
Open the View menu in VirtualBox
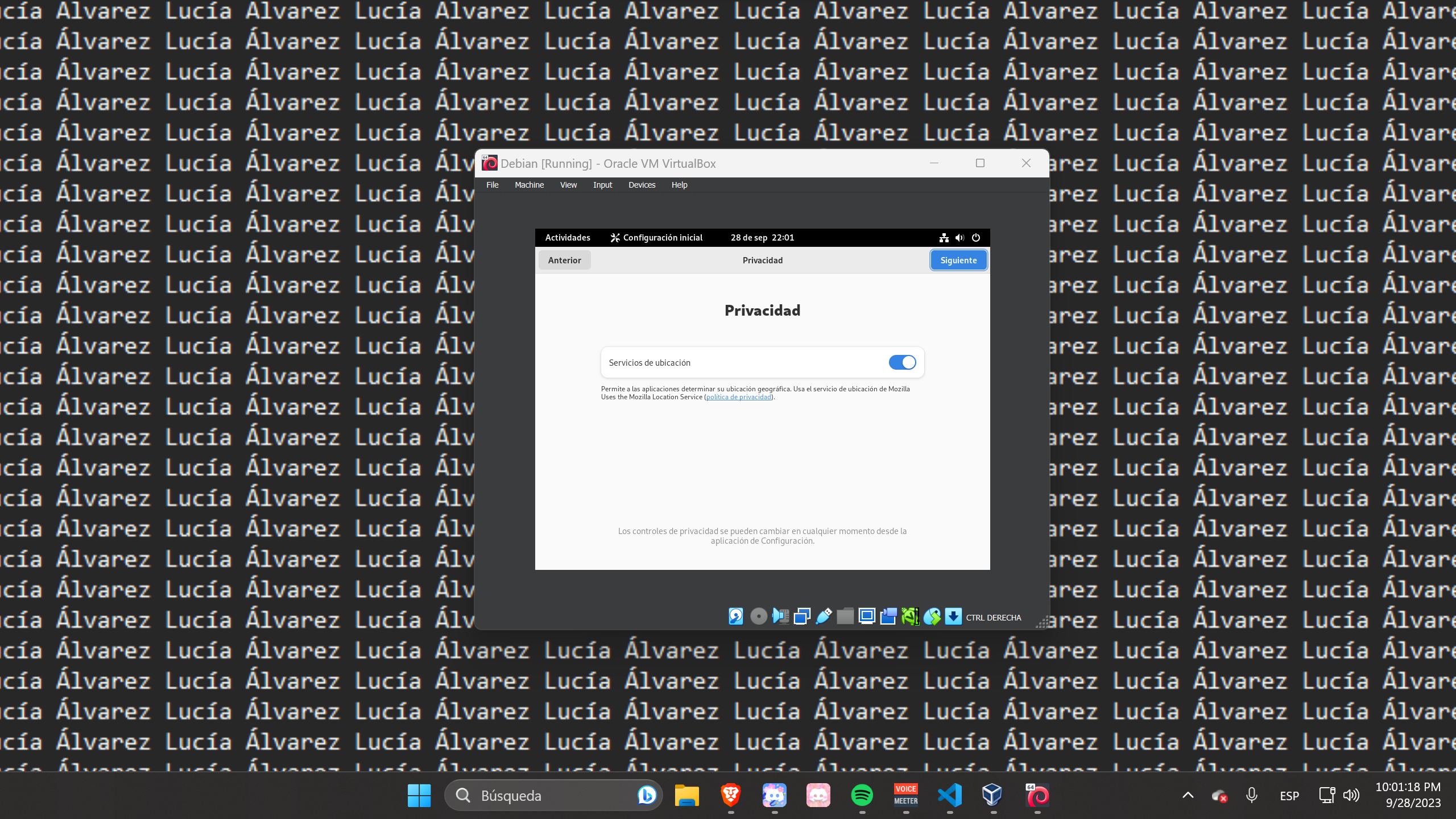pyautogui.click(x=568, y=185)
